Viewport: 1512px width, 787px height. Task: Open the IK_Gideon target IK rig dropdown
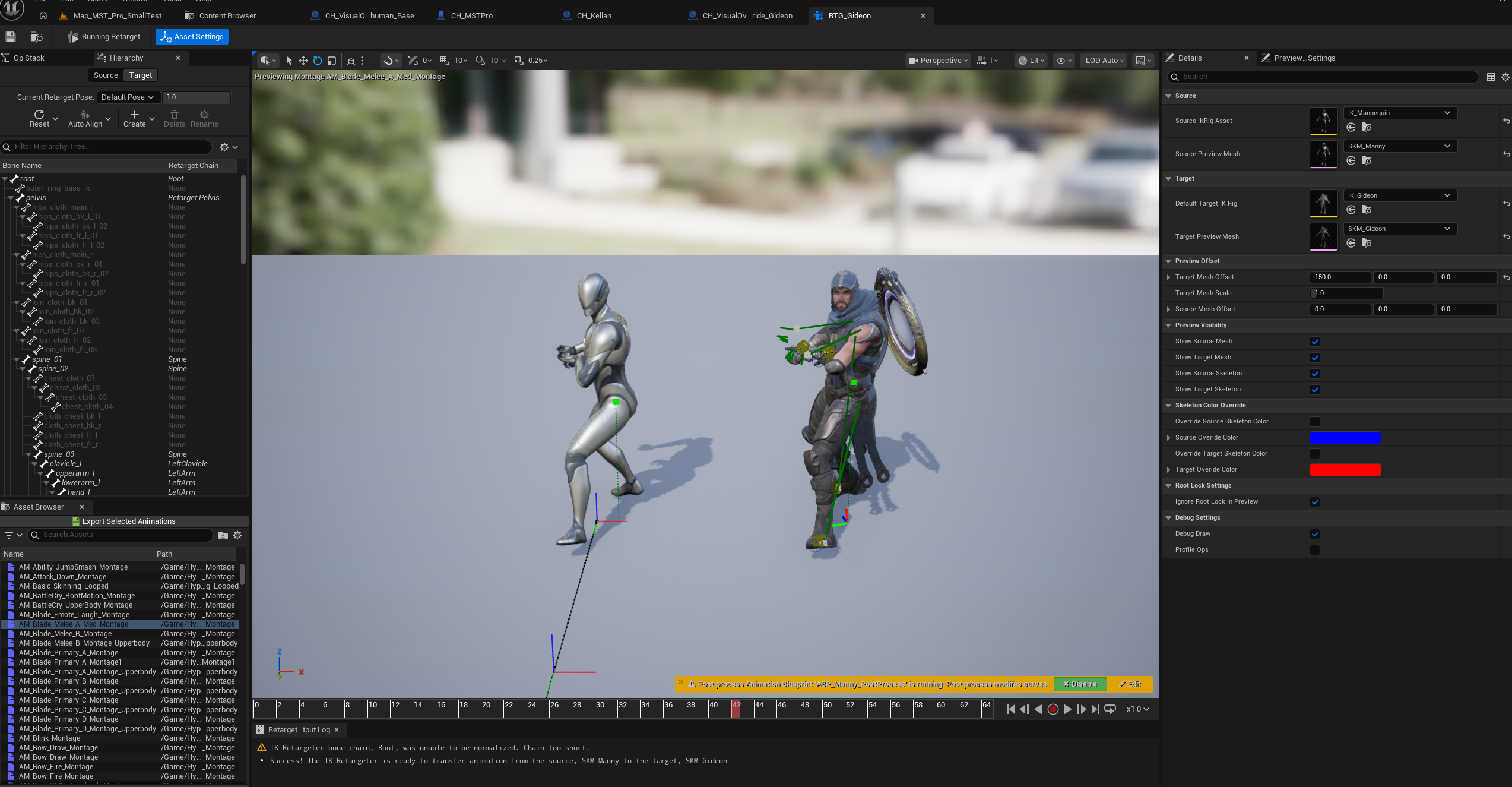click(x=1400, y=195)
